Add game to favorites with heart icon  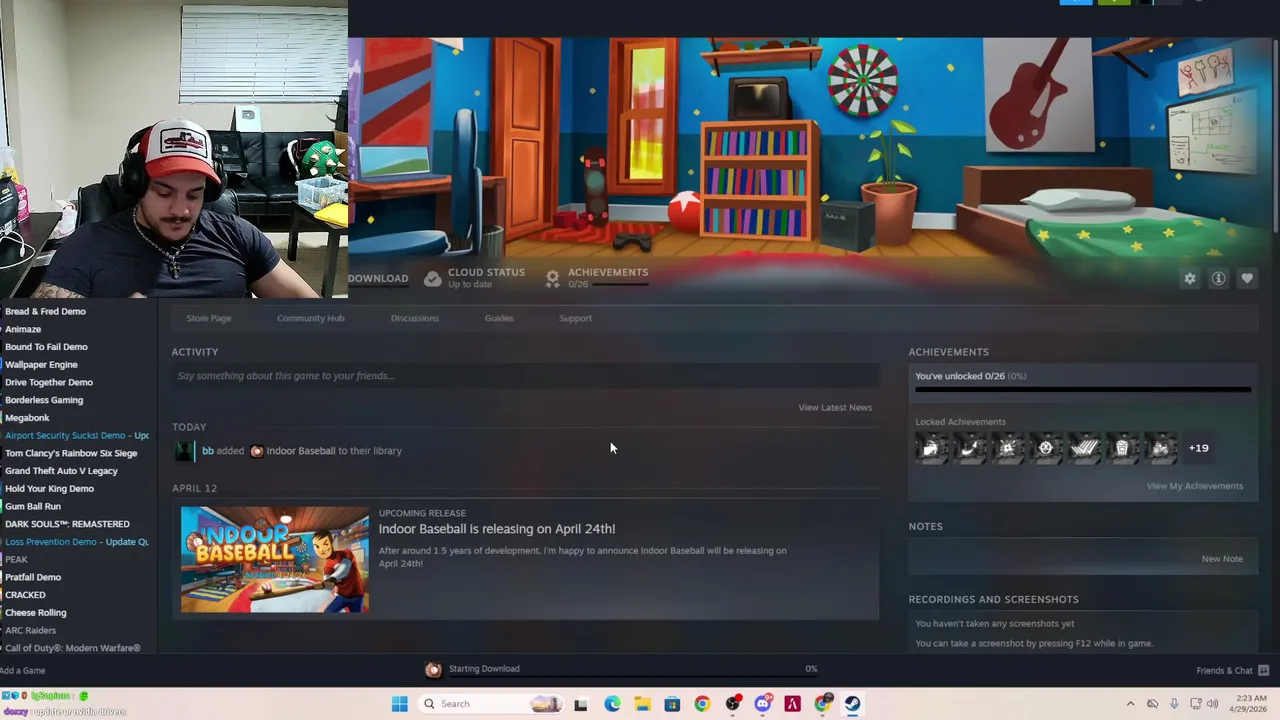1247,279
